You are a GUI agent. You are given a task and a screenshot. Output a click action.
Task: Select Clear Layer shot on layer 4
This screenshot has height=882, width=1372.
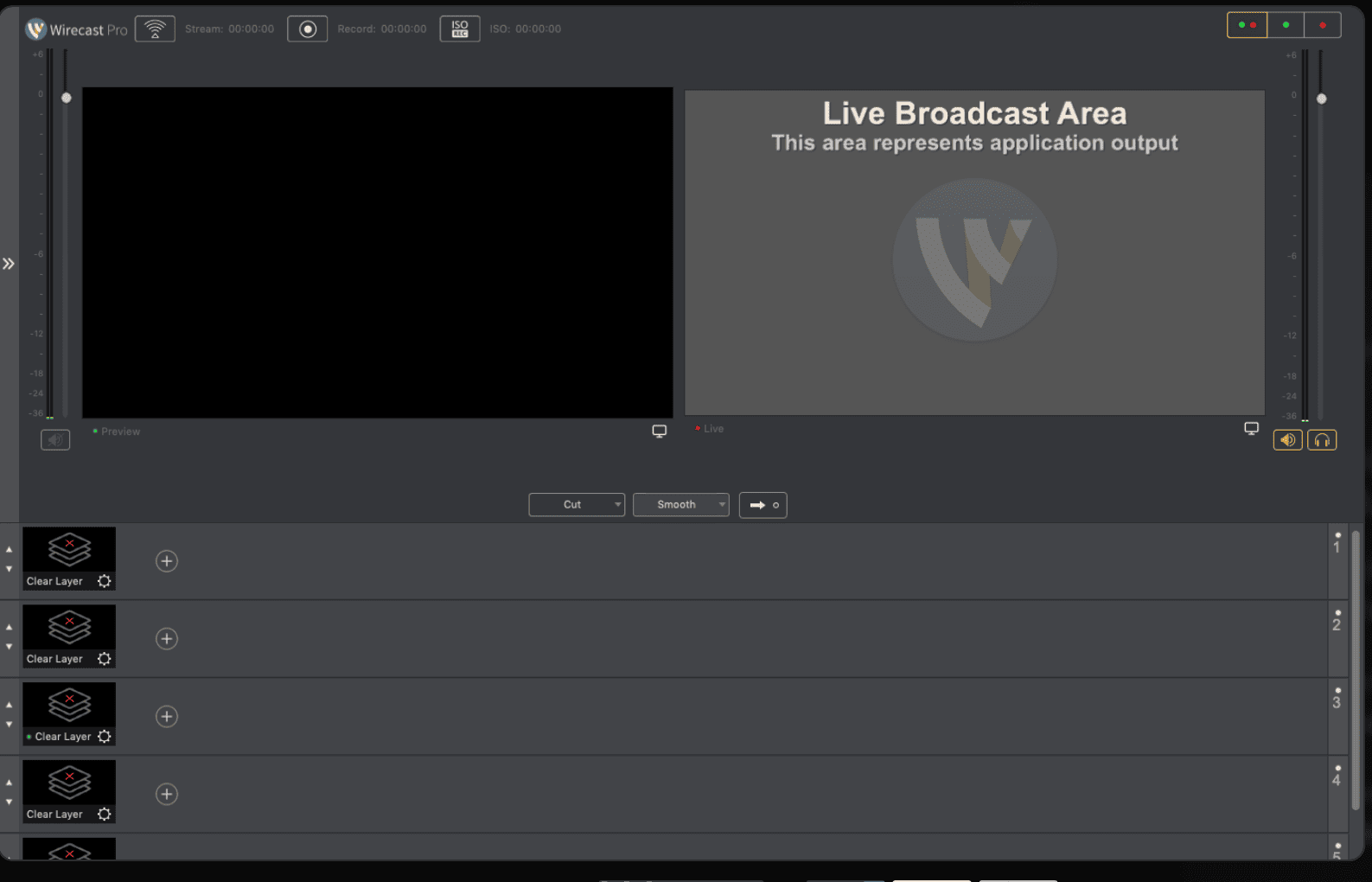point(69,792)
